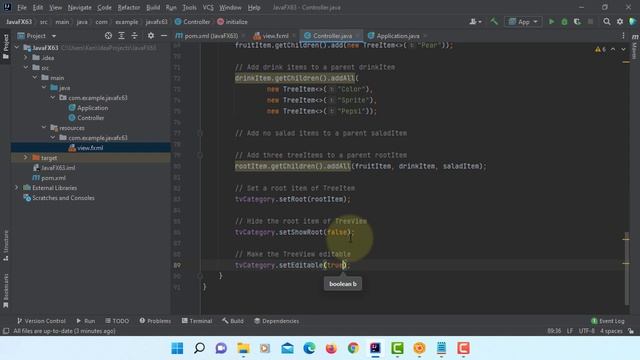Click the Controller breadcrumb in navigation bar
This screenshot has height=360, width=640.
tap(192, 22)
